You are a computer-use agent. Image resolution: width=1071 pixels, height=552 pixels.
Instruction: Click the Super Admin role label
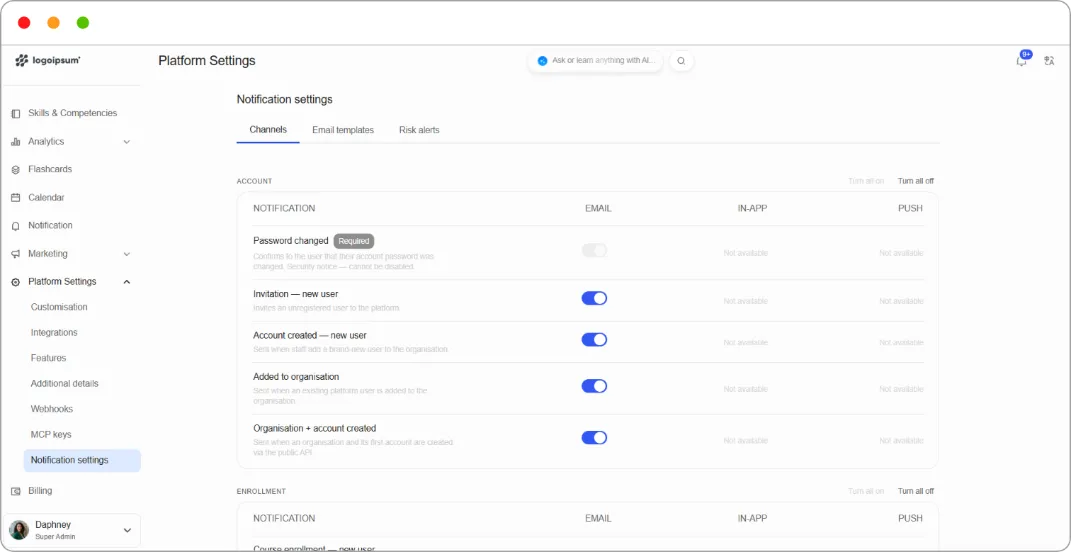pyautogui.click(x=55, y=537)
